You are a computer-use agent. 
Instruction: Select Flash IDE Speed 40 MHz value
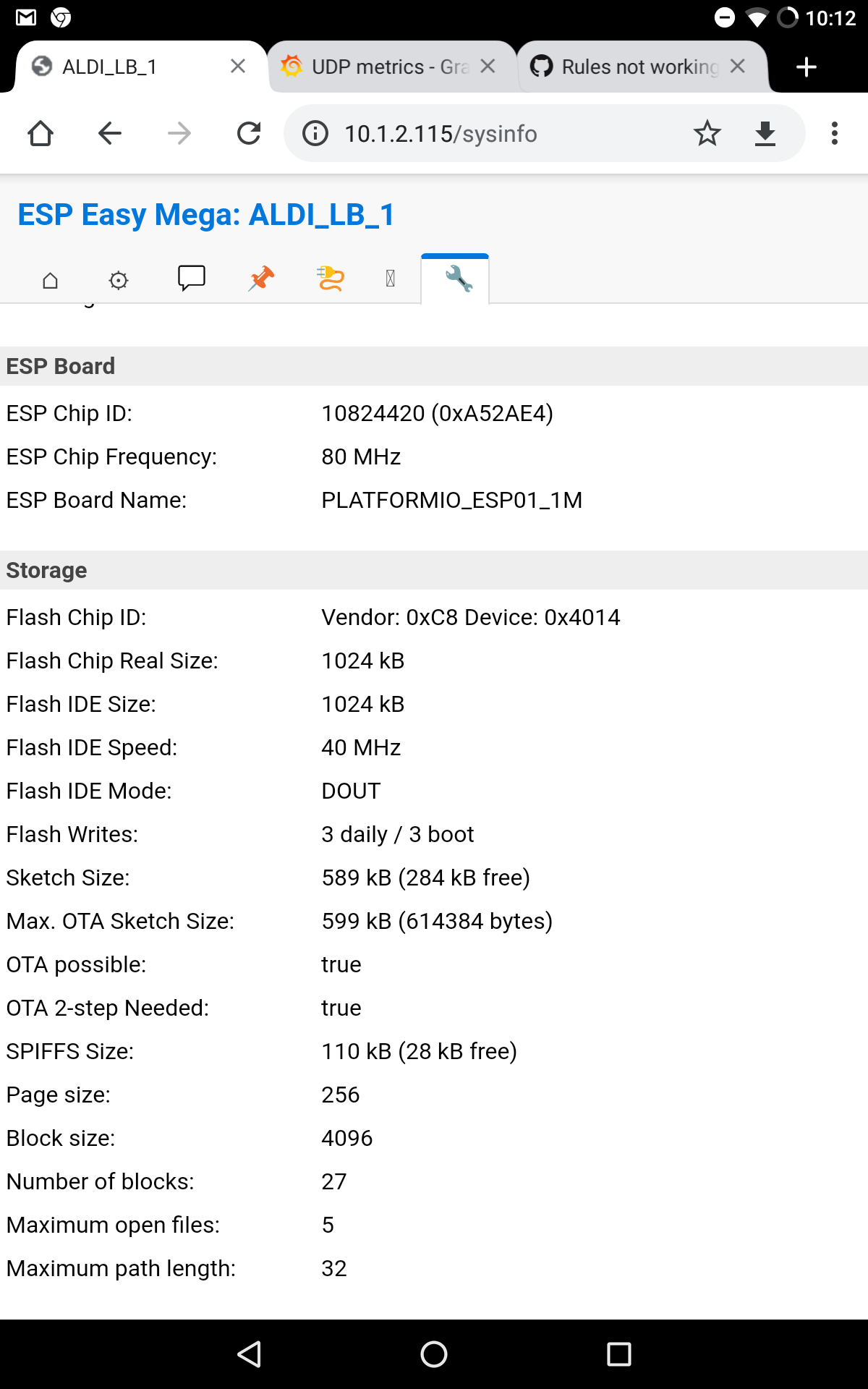[361, 747]
